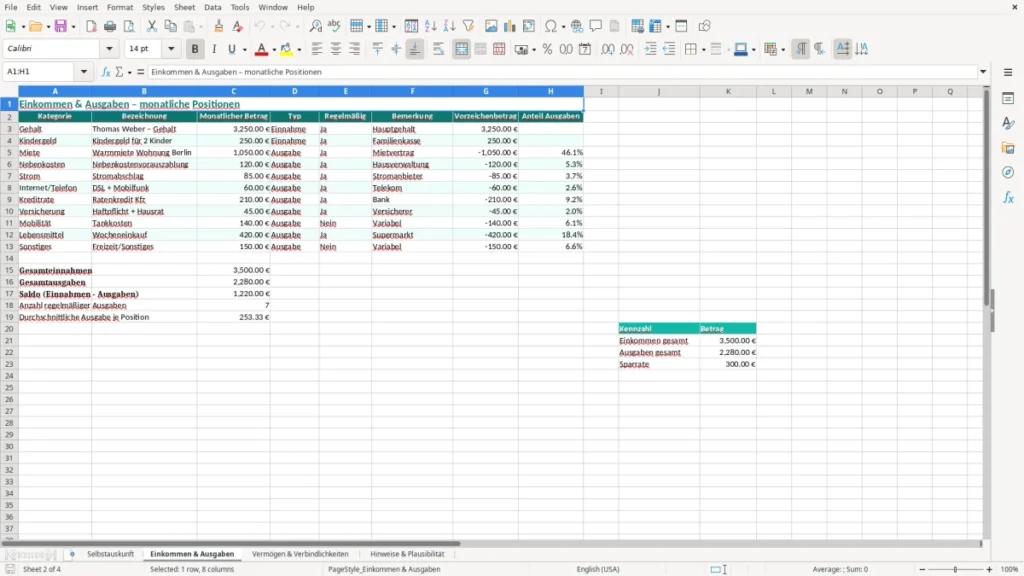Clear direct formatting with the eraser icon

(238, 26)
